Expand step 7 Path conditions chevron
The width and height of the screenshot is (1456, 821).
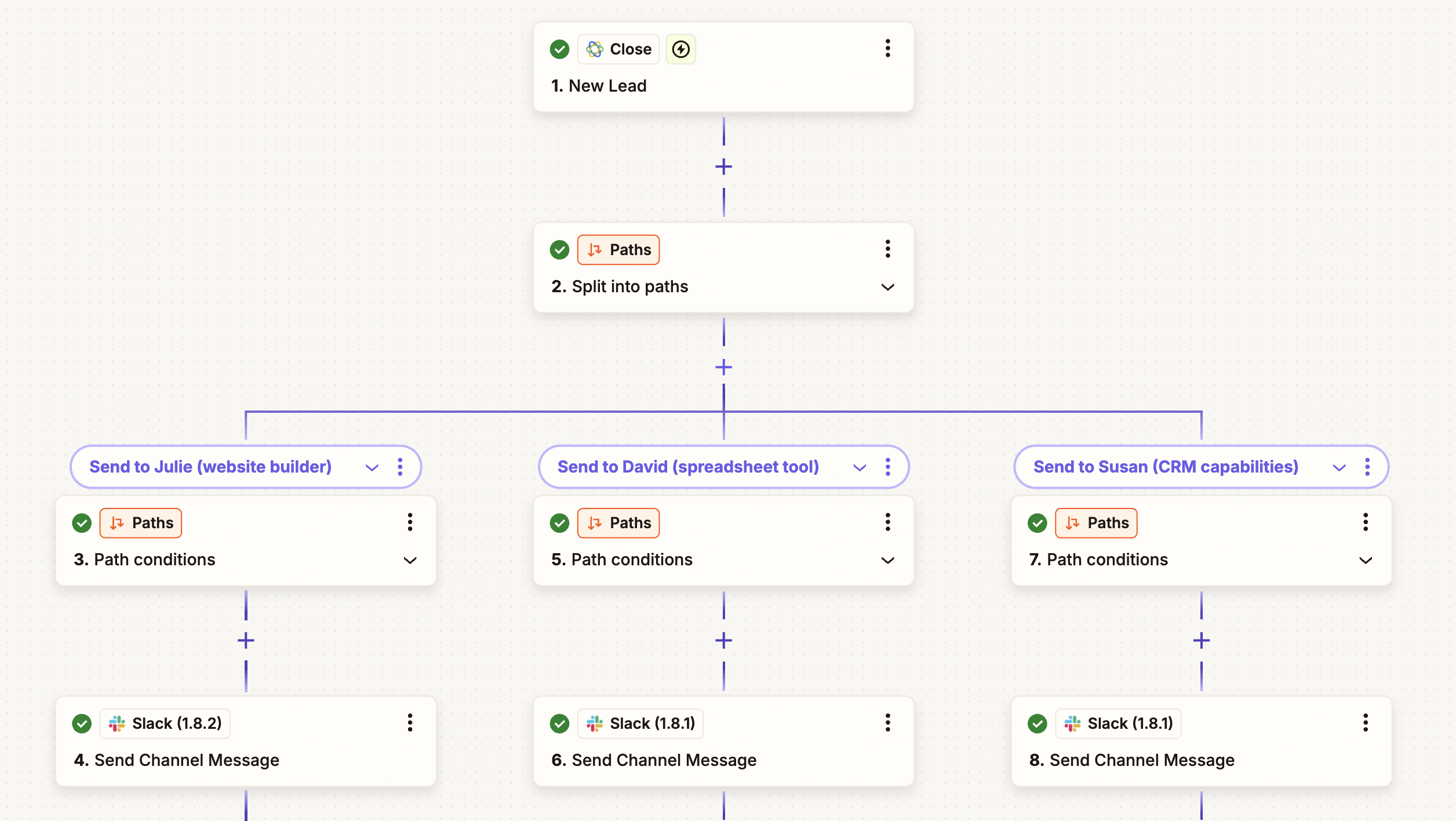tap(1366, 560)
